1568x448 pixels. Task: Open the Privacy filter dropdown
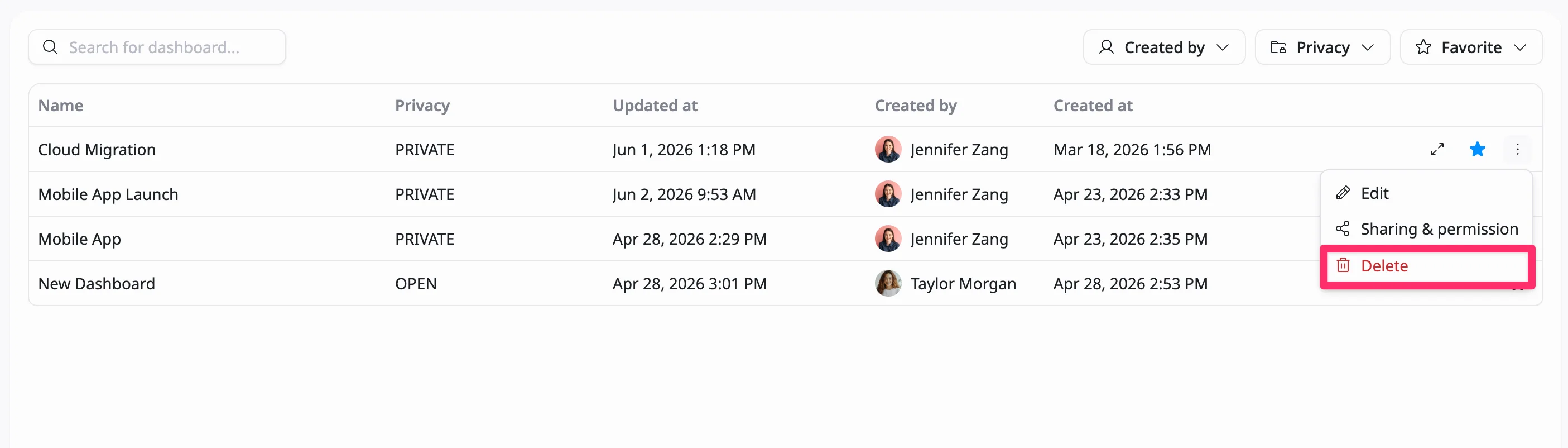click(1322, 47)
